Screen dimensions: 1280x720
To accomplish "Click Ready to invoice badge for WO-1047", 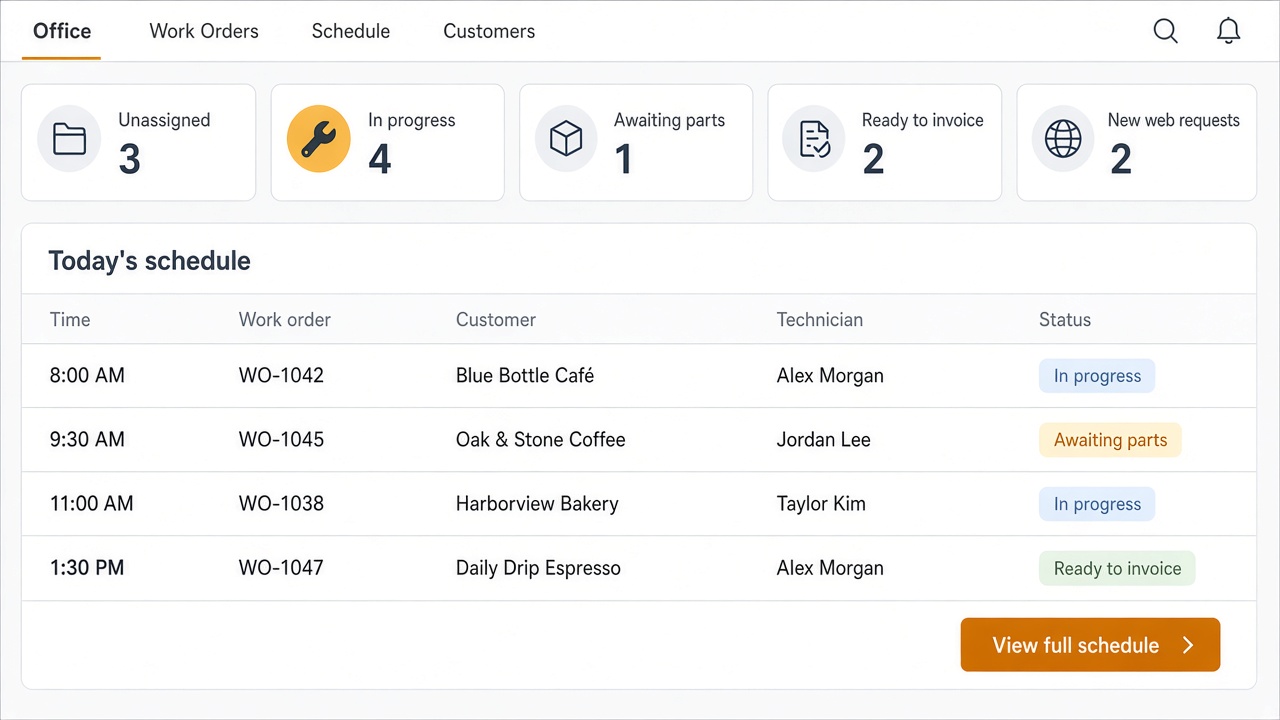I will point(1117,568).
